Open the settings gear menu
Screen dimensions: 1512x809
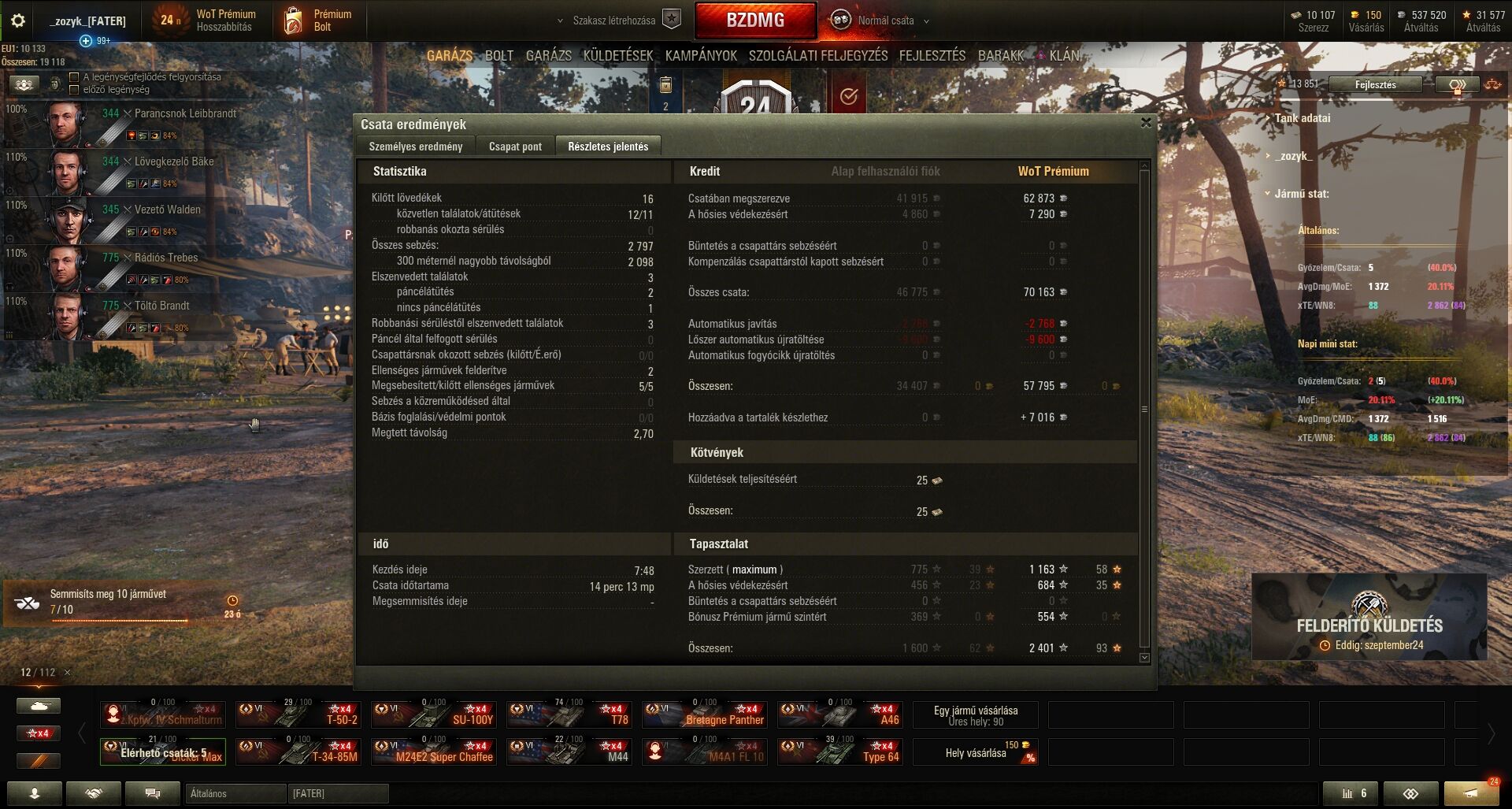(x=17, y=20)
